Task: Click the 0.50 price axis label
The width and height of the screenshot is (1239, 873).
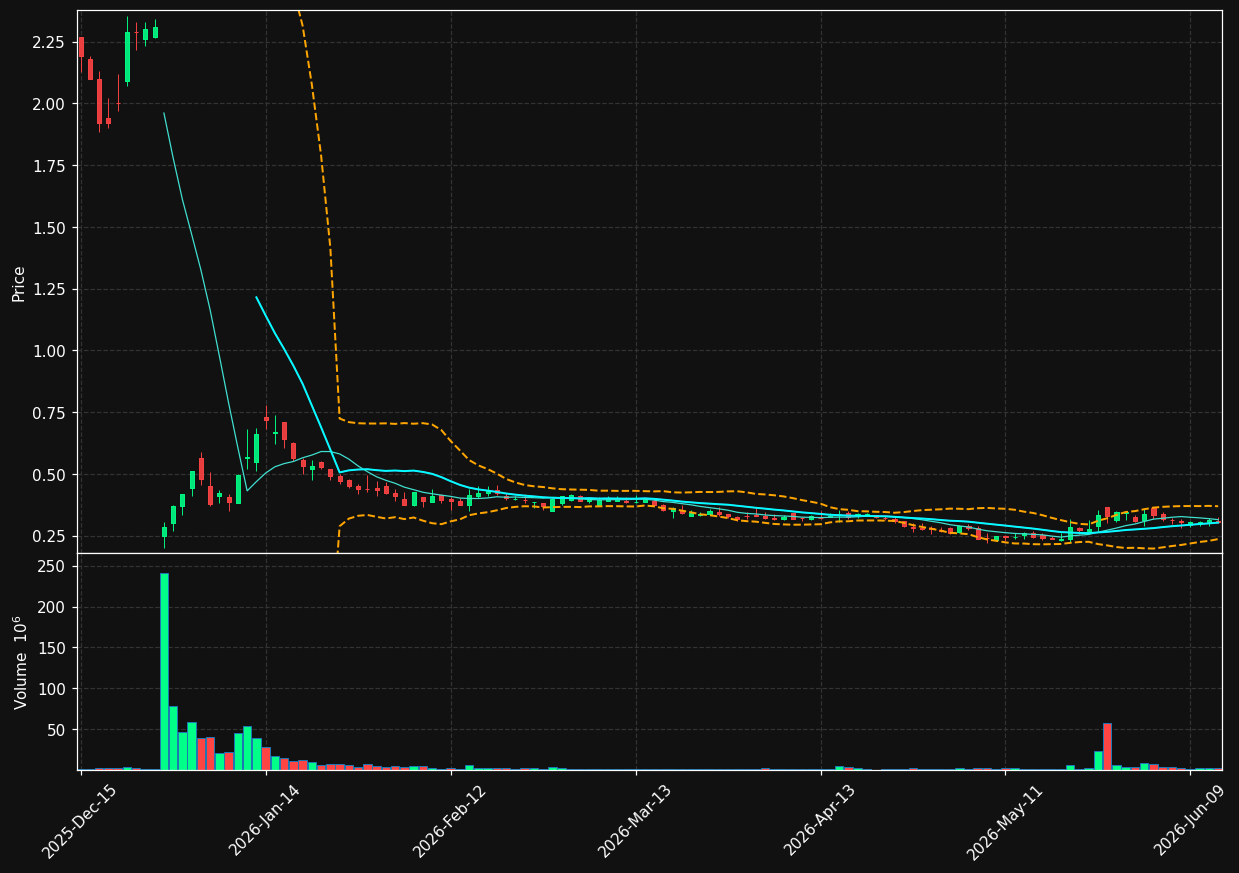Action: click(50, 475)
